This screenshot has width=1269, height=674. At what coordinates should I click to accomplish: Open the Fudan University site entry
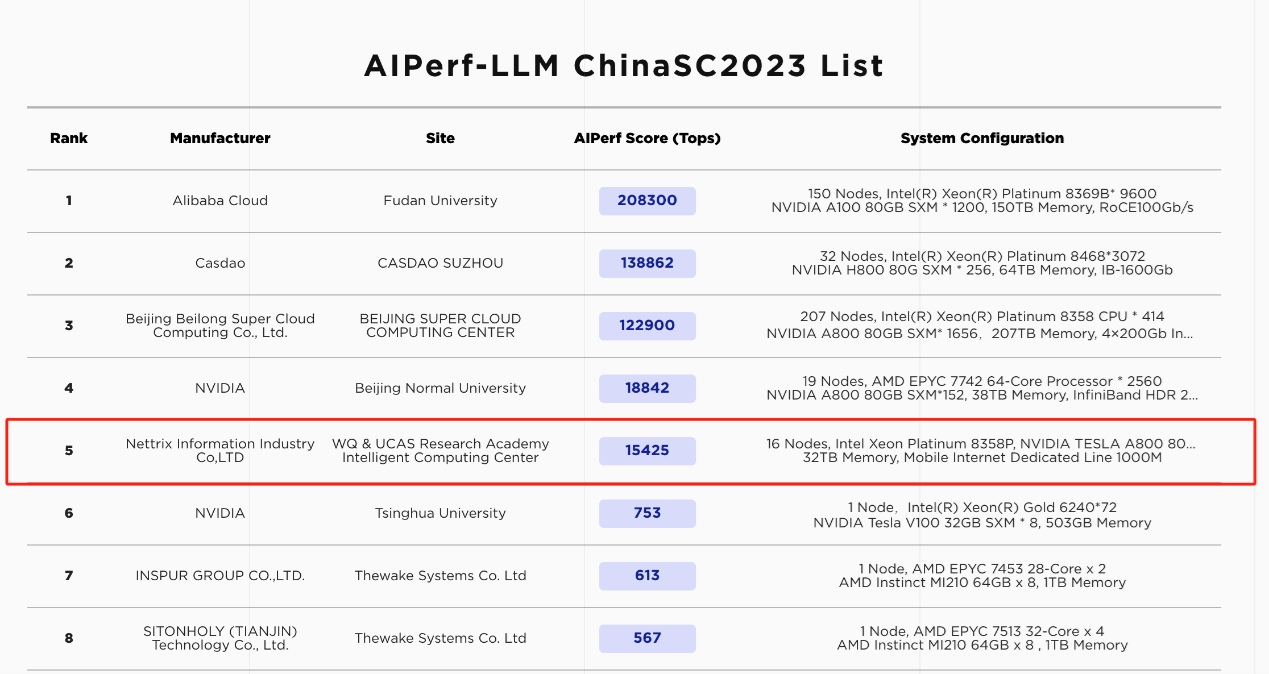point(440,201)
